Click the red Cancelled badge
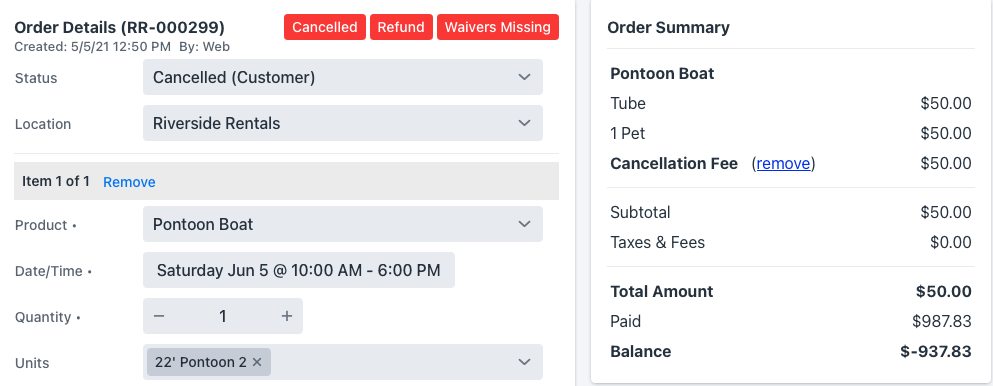993x386 pixels. (x=325, y=27)
